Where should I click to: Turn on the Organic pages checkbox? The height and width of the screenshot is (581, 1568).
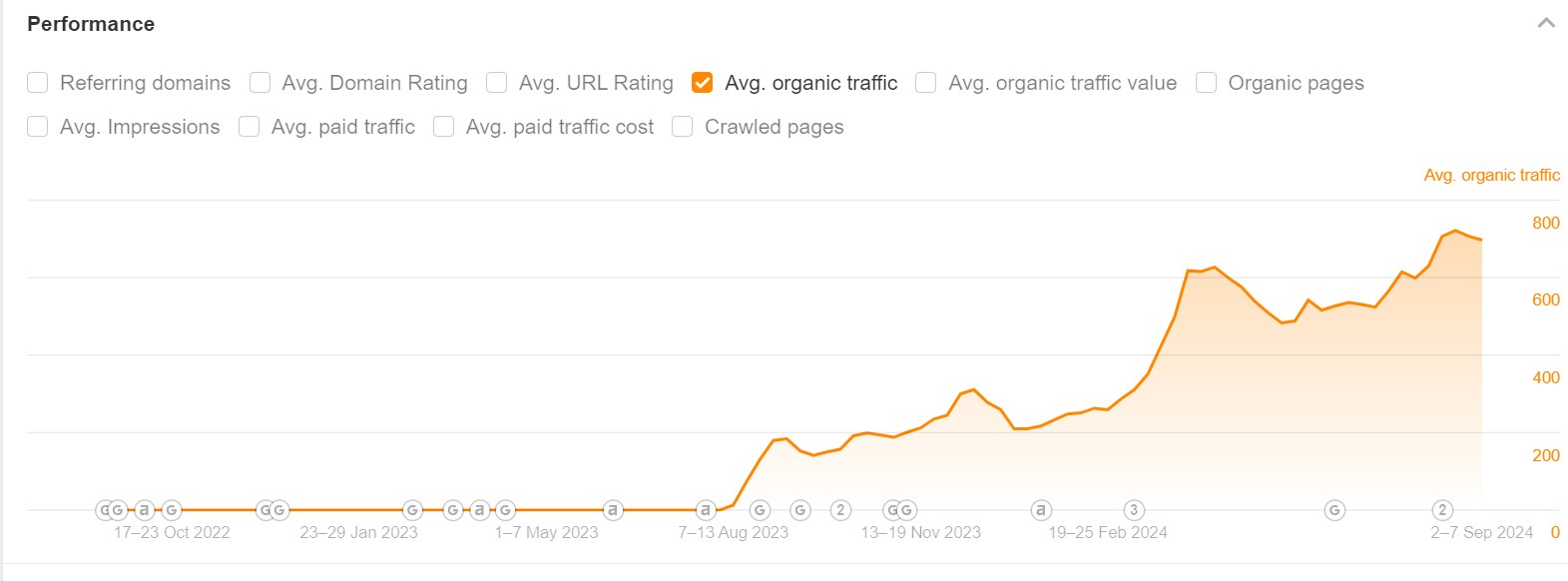coord(1207,83)
